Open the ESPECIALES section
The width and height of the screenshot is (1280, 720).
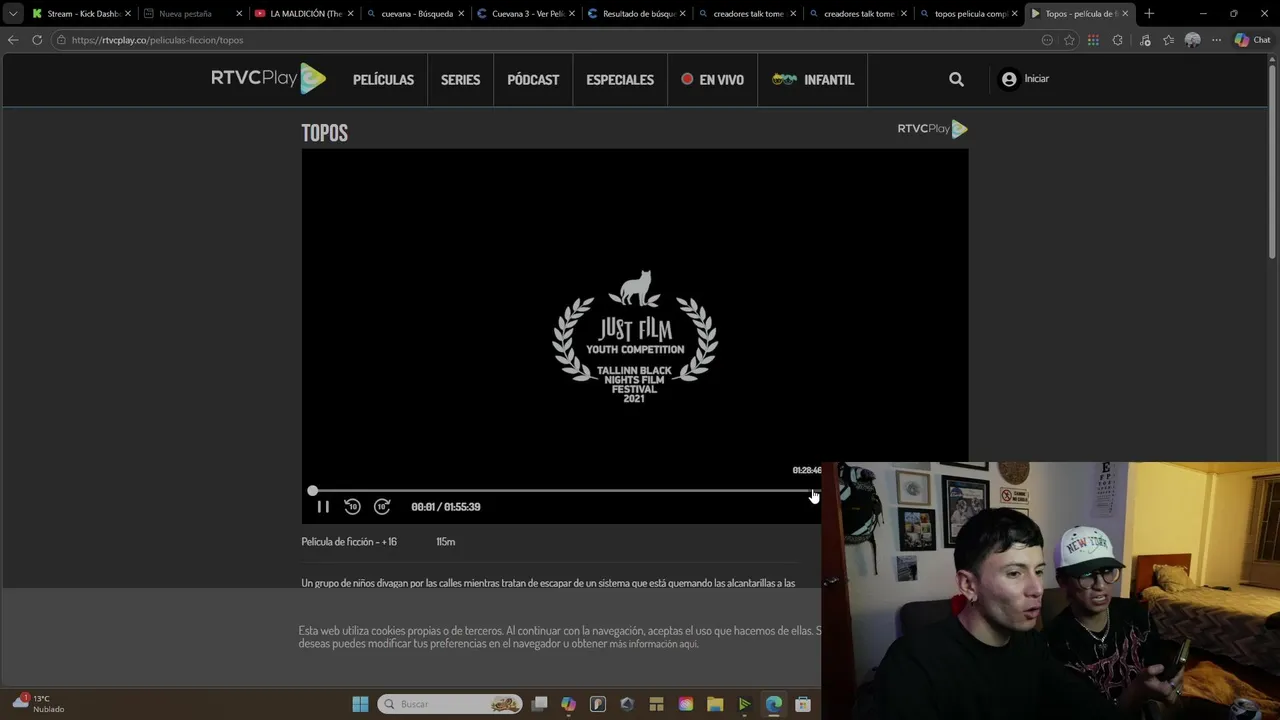click(x=620, y=80)
